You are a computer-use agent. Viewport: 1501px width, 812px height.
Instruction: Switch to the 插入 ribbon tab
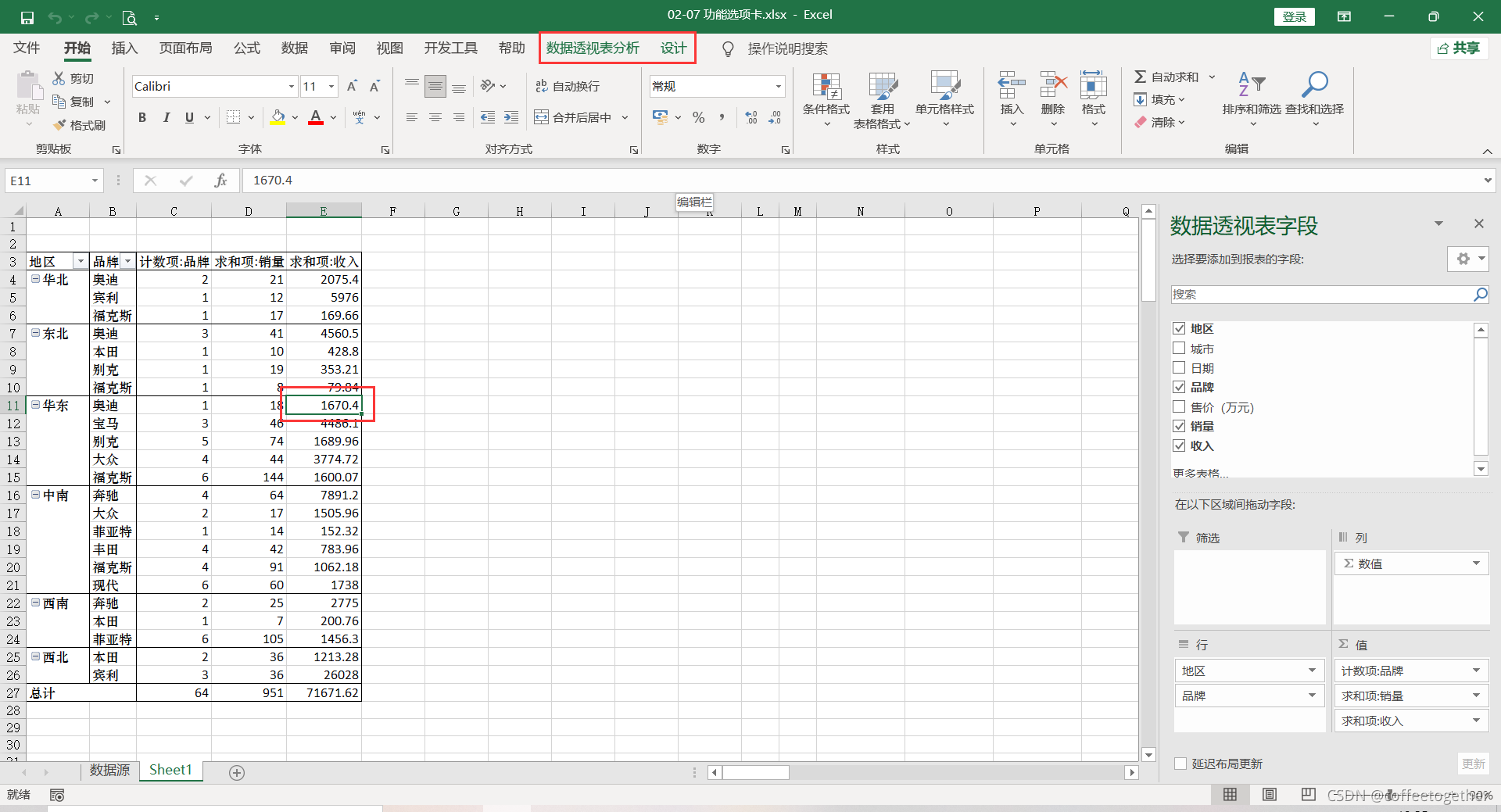coord(124,48)
